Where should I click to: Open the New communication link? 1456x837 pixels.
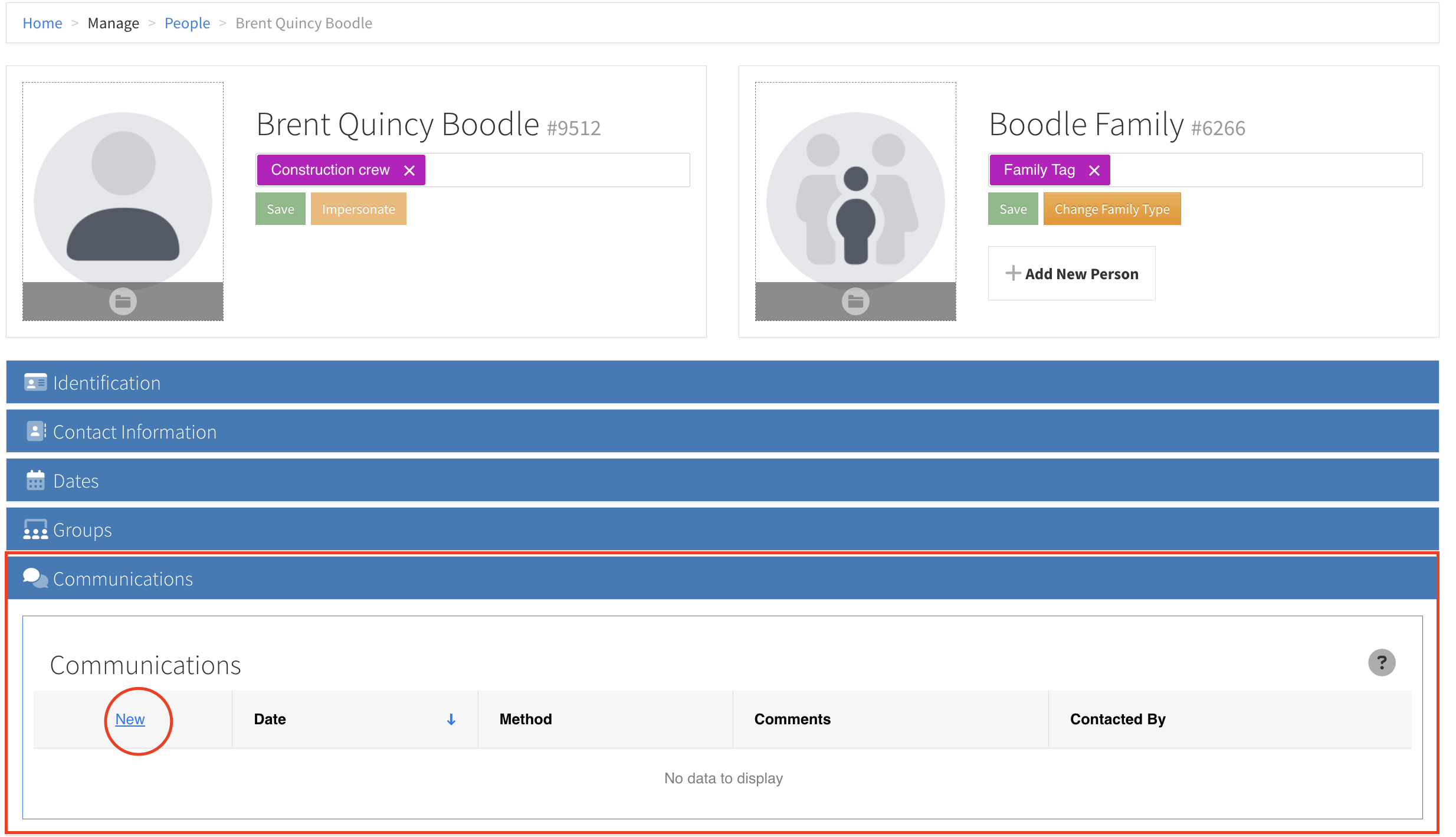click(130, 719)
